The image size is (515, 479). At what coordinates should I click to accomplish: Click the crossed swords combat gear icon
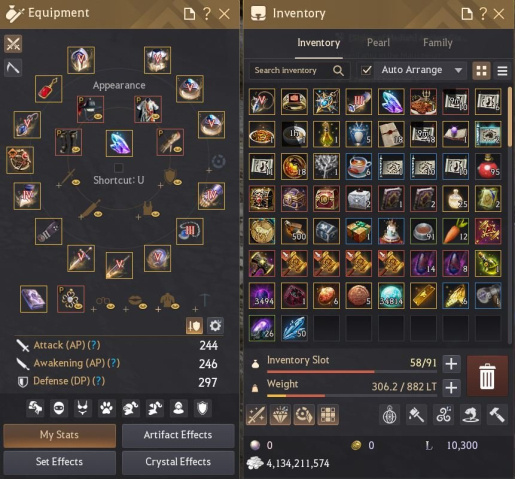pos(13,44)
